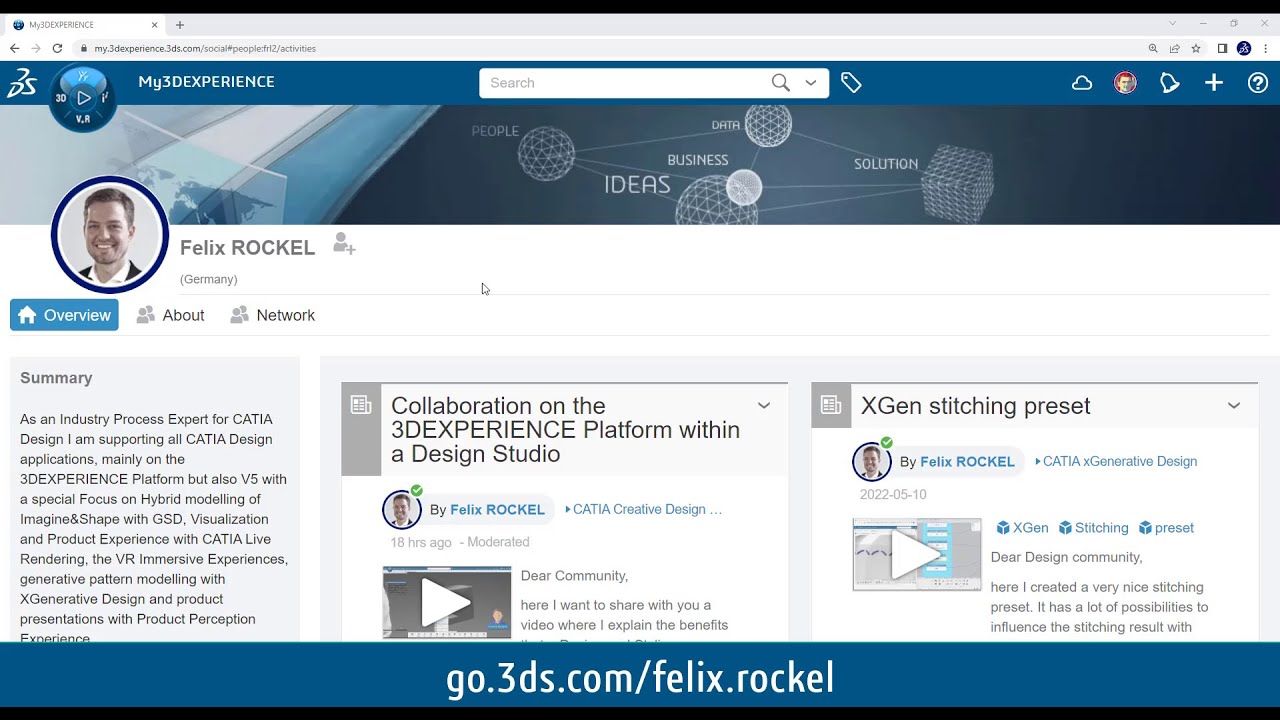Click the post type icon beside XGen title
Image resolution: width=1280 pixels, height=720 pixels.
click(831, 405)
